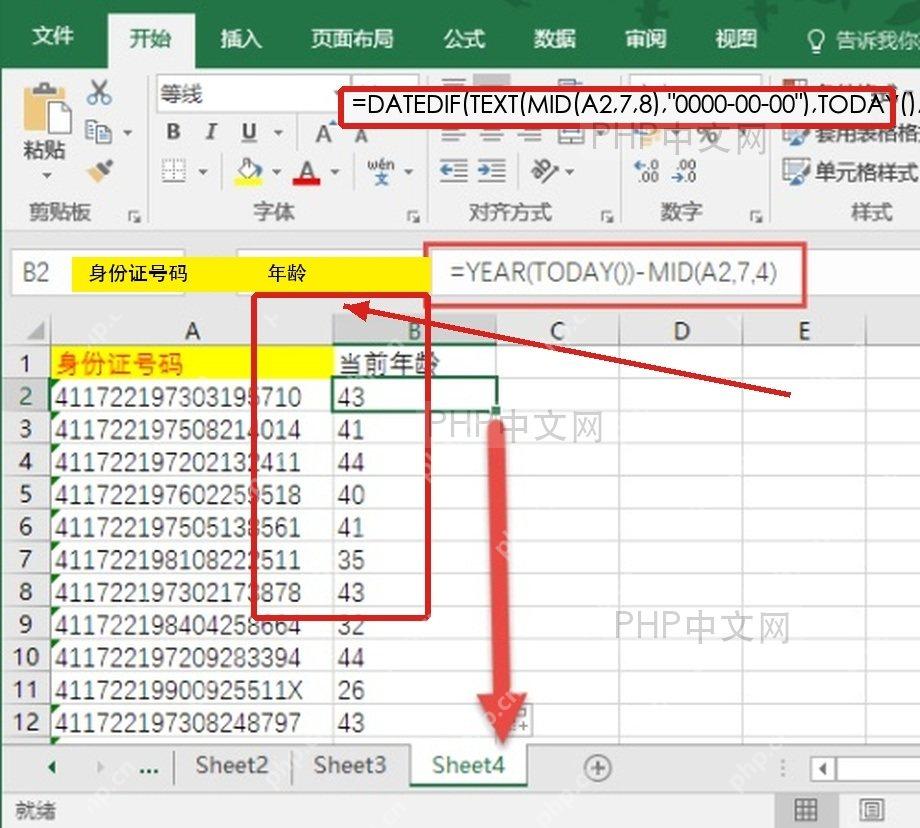Screen dimensions: 920x828
Task: Click the previous sheet navigation arrow
Action: point(52,766)
